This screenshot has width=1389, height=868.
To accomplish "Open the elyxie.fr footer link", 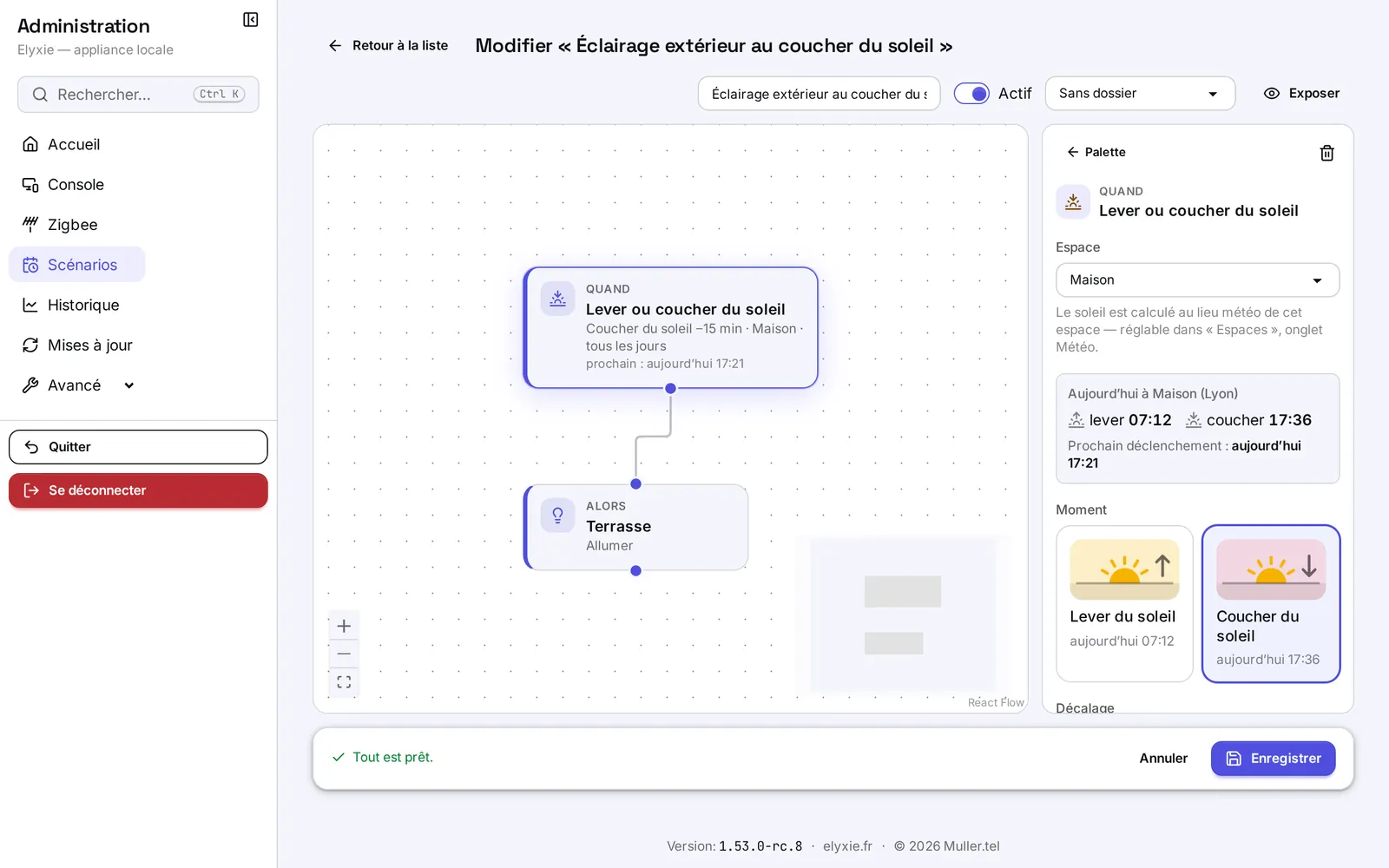I will pyautogui.click(x=847, y=846).
